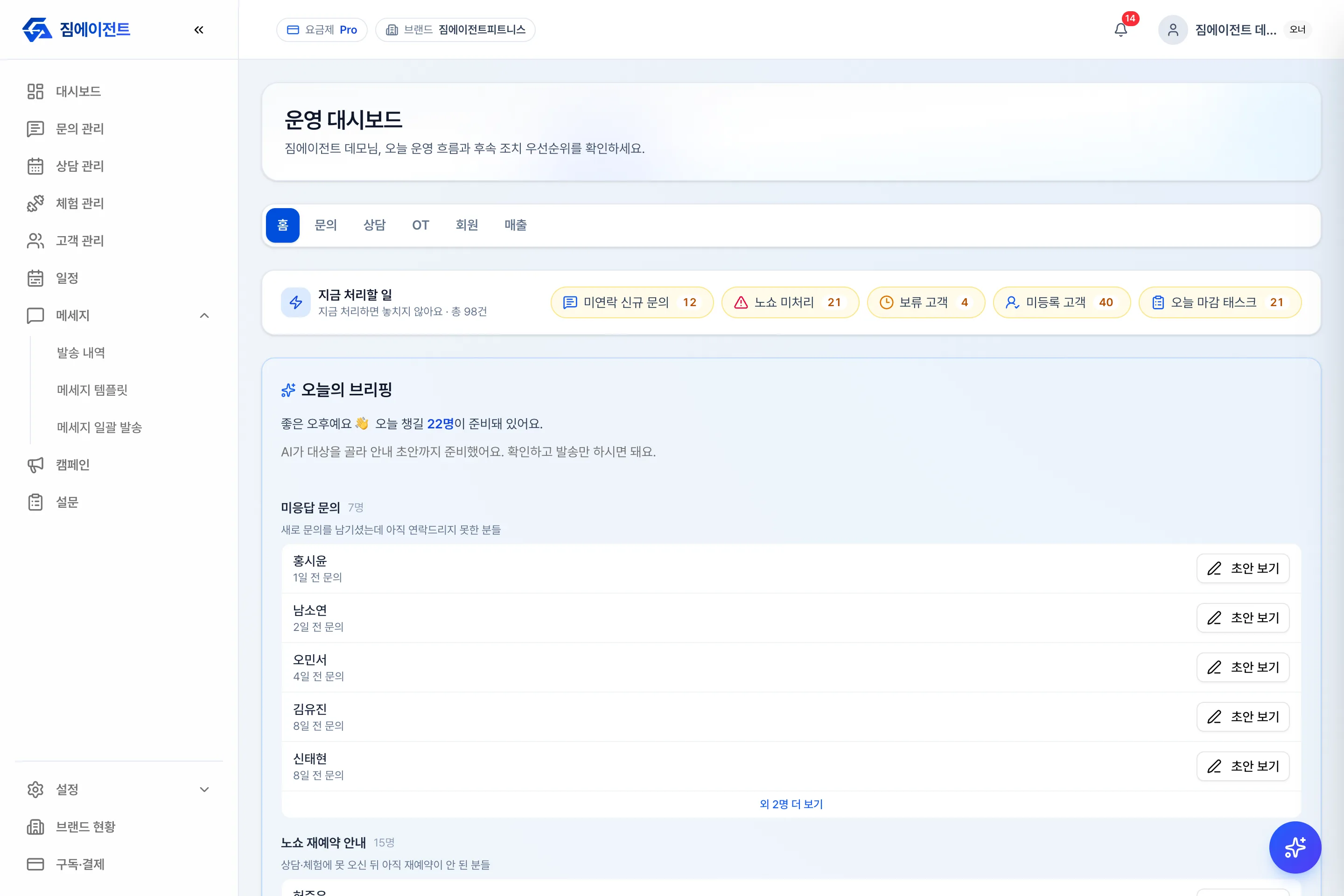Click the sparkle icon next to 오늘의 브리핑
The height and width of the screenshot is (896, 1344).
pos(288,390)
